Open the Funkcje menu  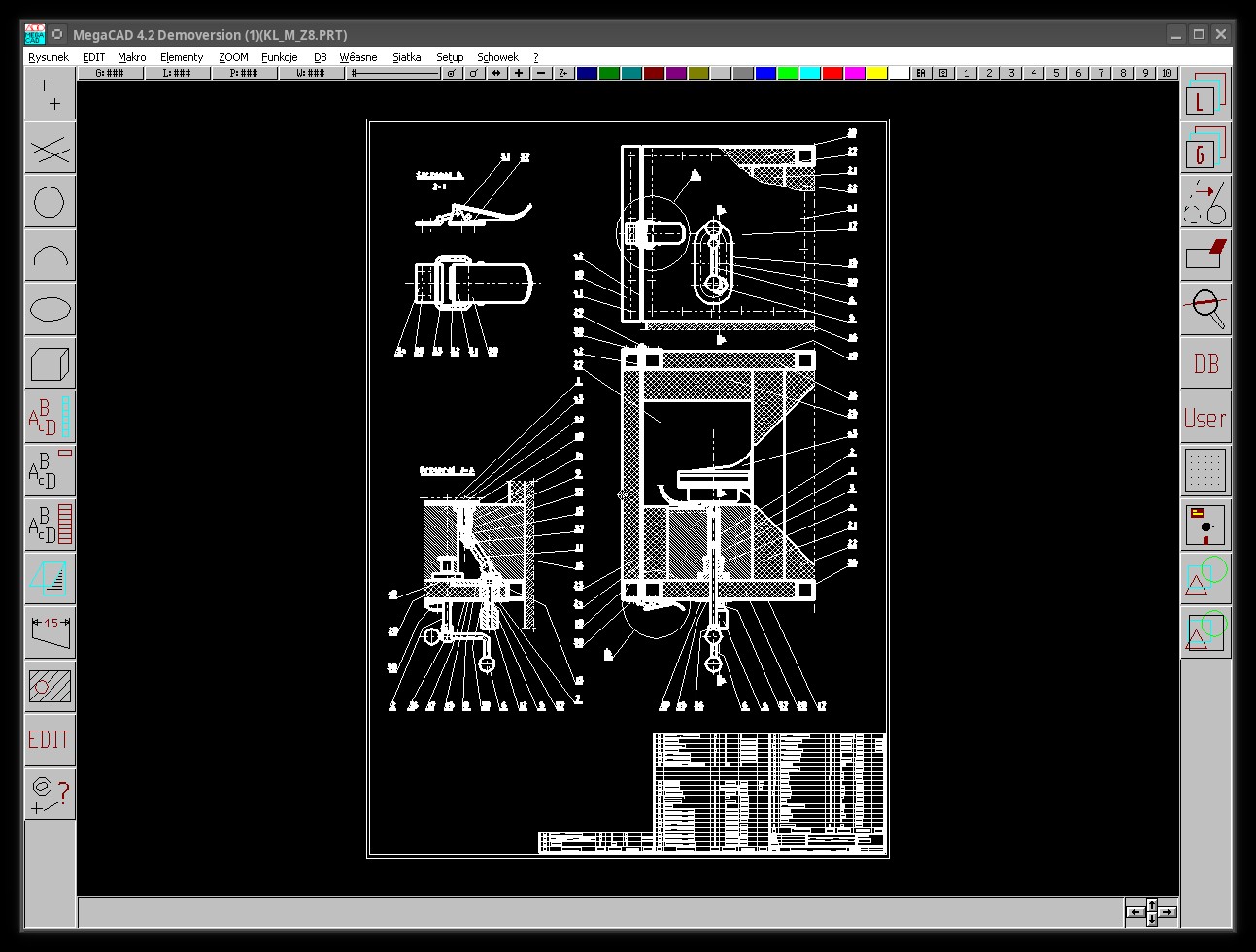pos(279,57)
